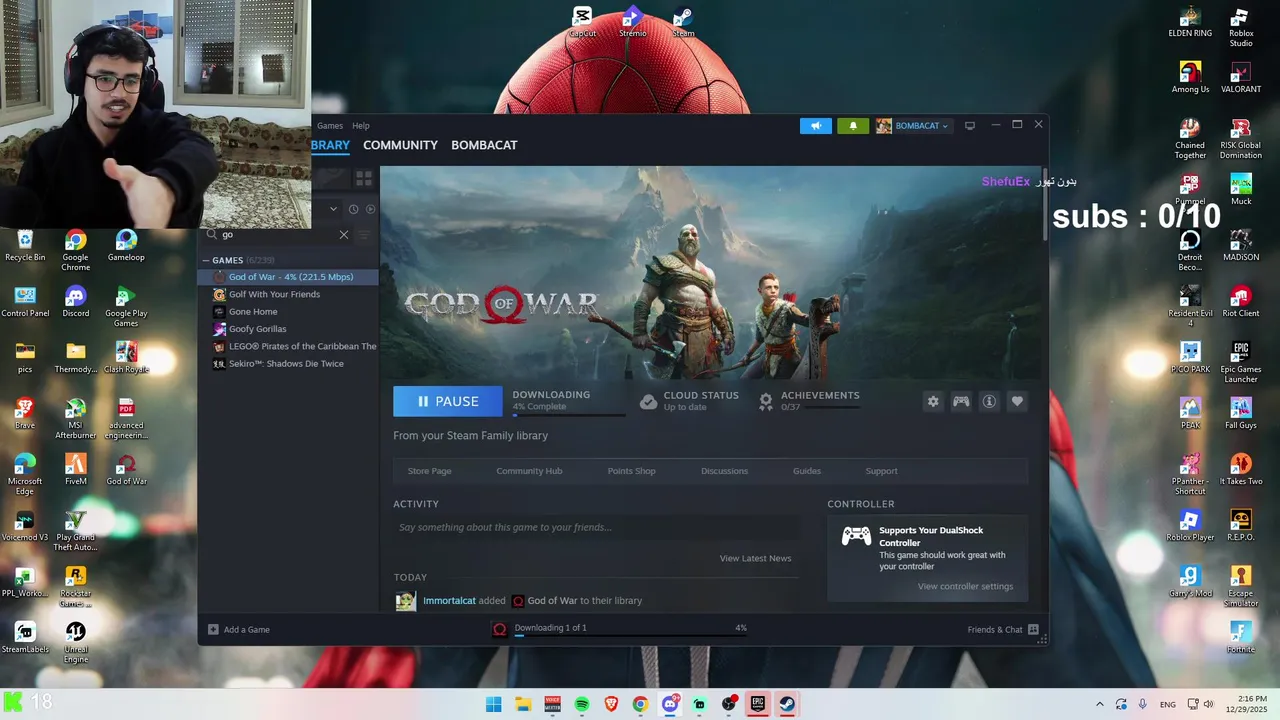Open advanced library filter options icon
This screenshot has width=1280, height=720.
click(364, 235)
